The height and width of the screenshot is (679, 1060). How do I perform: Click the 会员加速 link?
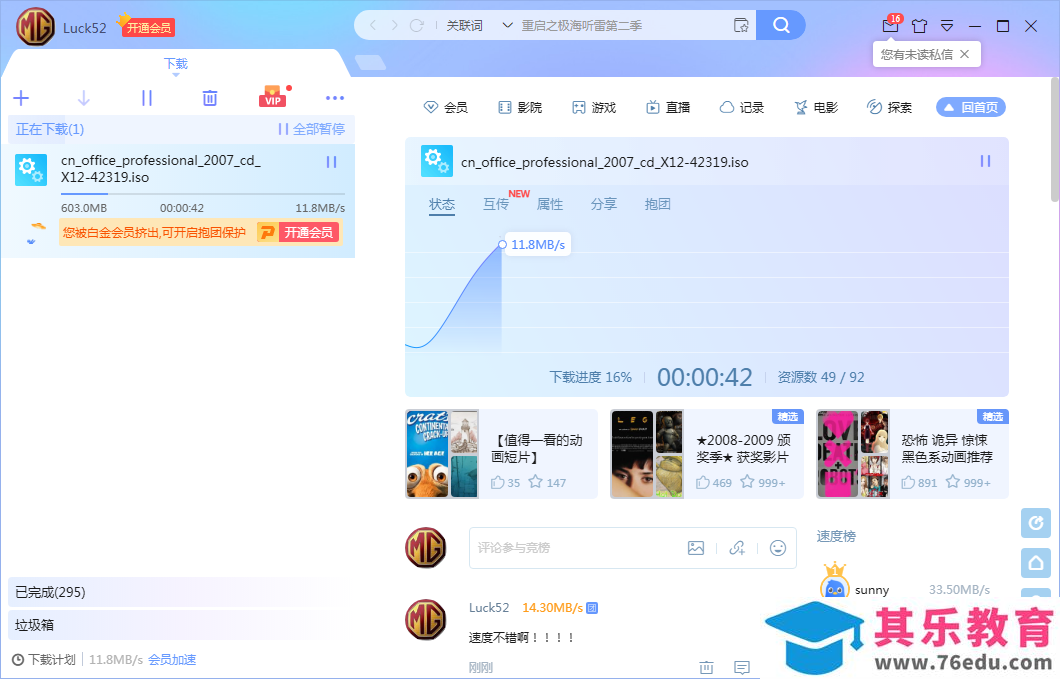pyautogui.click(x=172, y=659)
